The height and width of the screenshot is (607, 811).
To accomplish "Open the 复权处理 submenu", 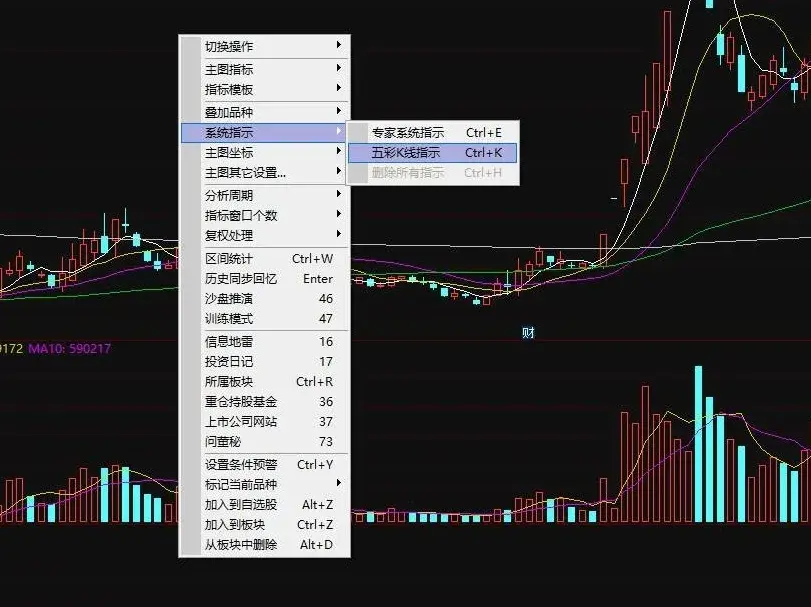I will click(x=265, y=235).
